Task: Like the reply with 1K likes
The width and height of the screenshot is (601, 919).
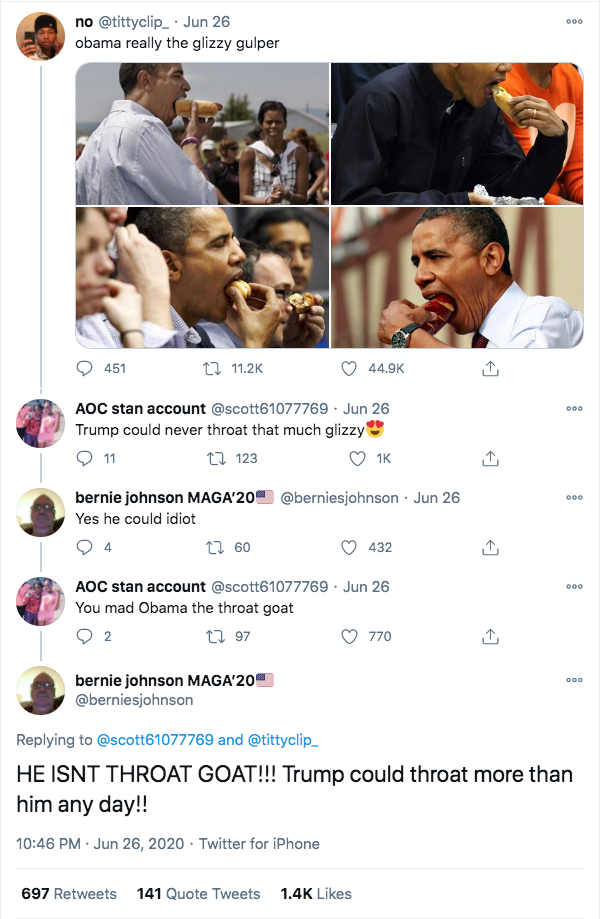Action: coord(358,458)
